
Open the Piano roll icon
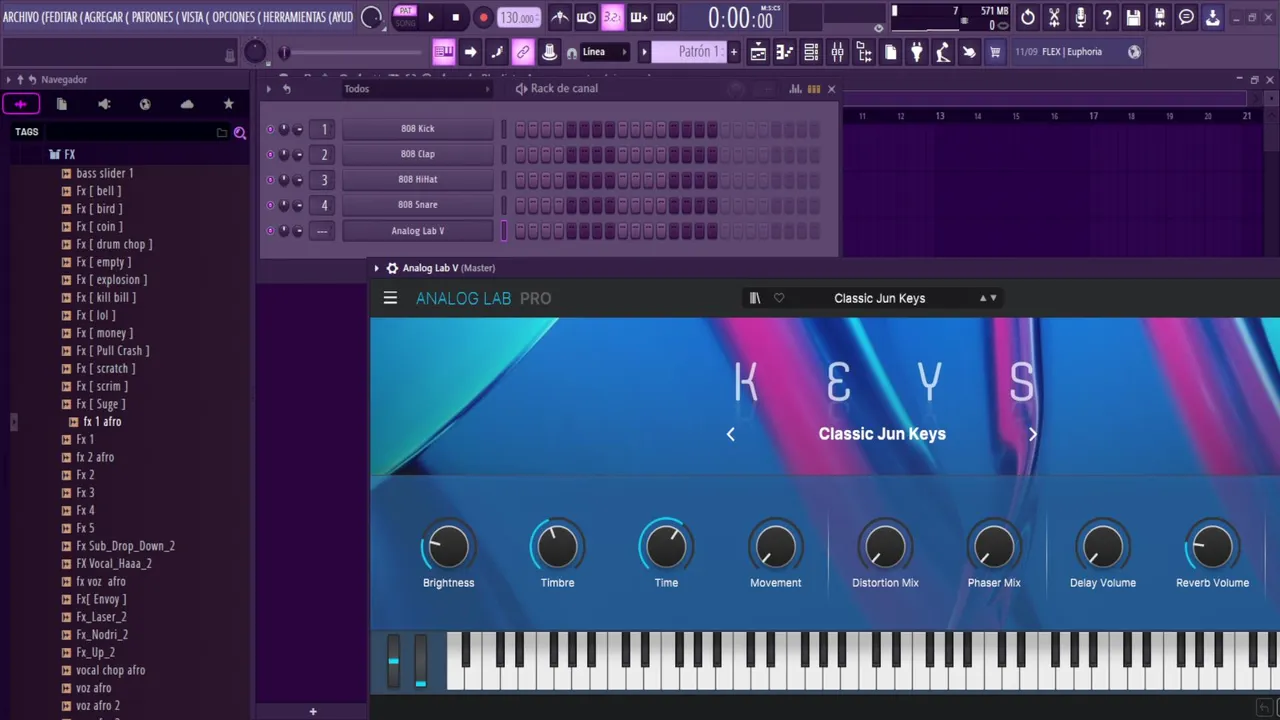coord(785,52)
